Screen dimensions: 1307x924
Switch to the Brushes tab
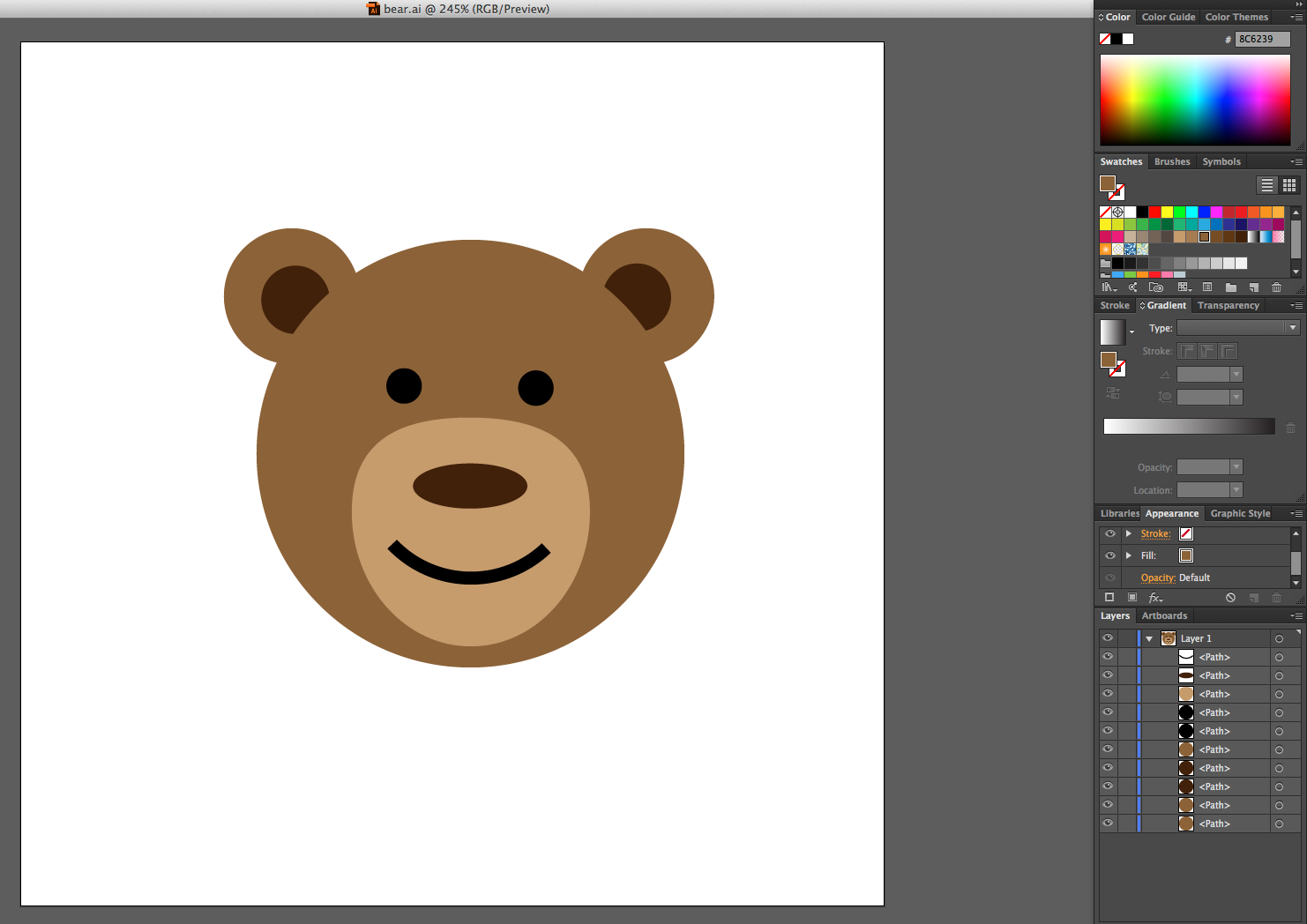tap(1172, 162)
